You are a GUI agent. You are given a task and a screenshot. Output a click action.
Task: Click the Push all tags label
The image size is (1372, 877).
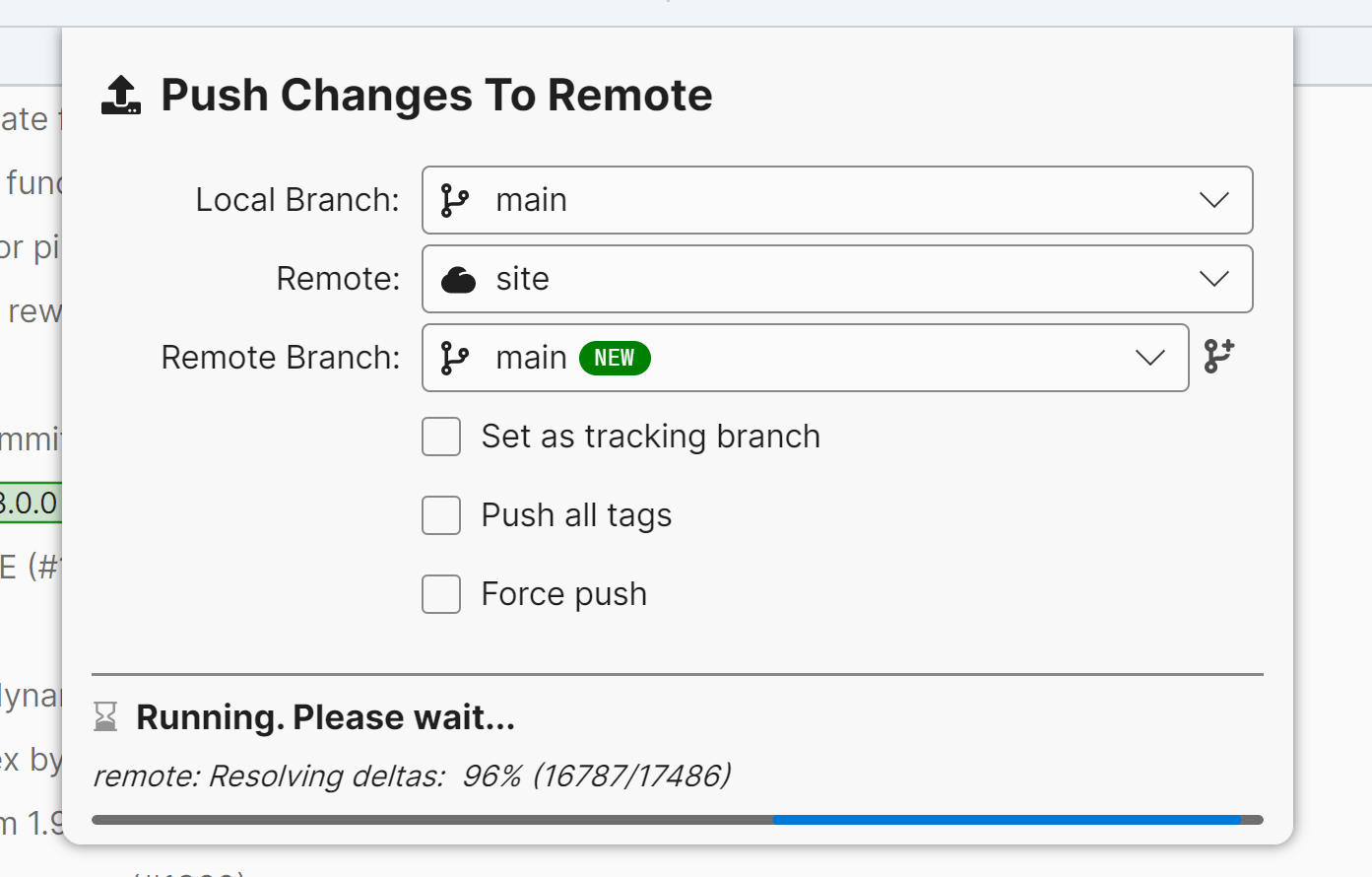tap(576, 515)
